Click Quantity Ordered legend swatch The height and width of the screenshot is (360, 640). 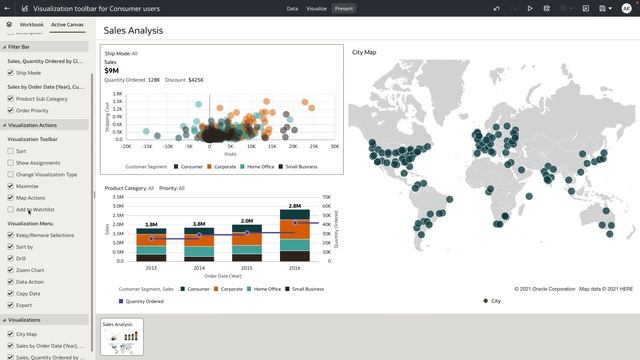click(121, 301)
